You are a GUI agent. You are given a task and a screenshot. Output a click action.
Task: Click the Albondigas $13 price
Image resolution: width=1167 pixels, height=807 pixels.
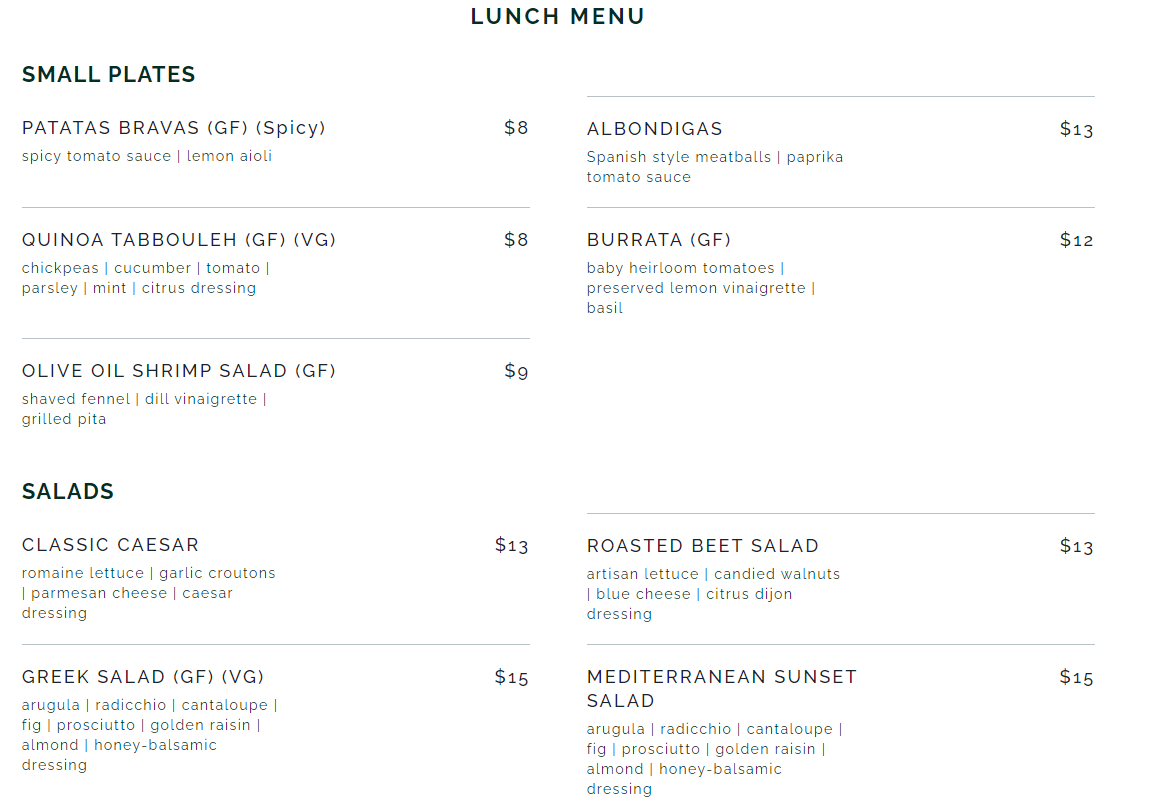[x=1076, y=130]
